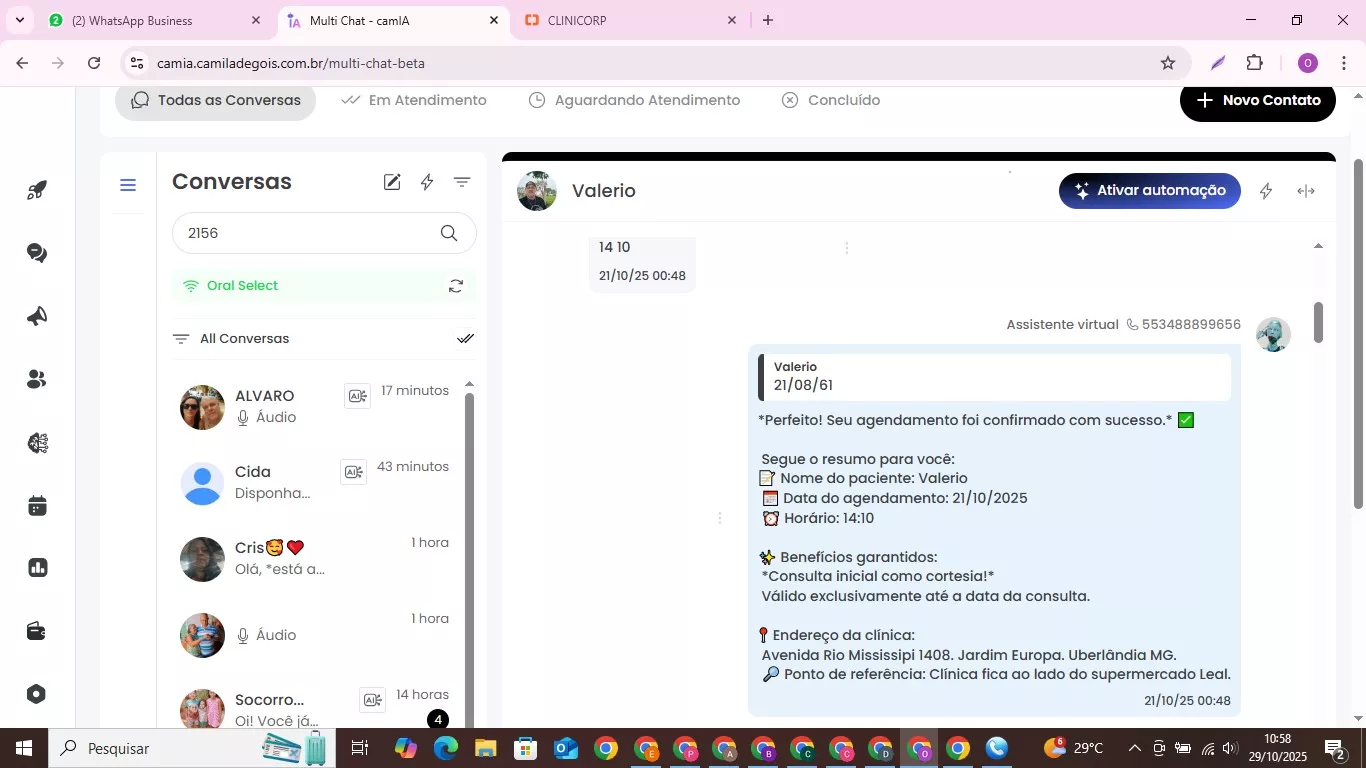Open the conversations filter dropdown icon
This screenshot has width=1366, height=768.
click(x=462, y=182)
